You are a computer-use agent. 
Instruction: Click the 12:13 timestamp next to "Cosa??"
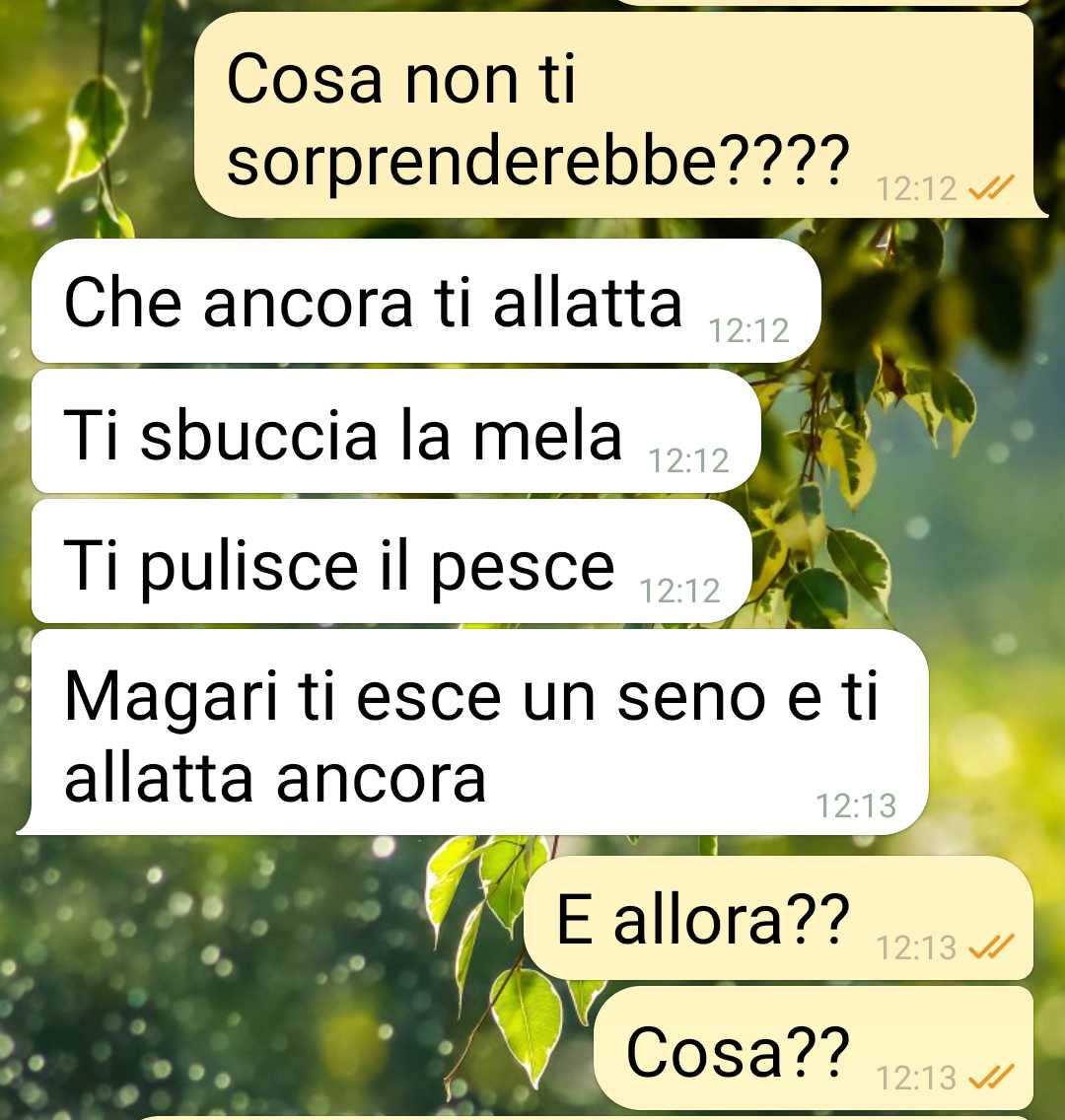point(916,1078)
